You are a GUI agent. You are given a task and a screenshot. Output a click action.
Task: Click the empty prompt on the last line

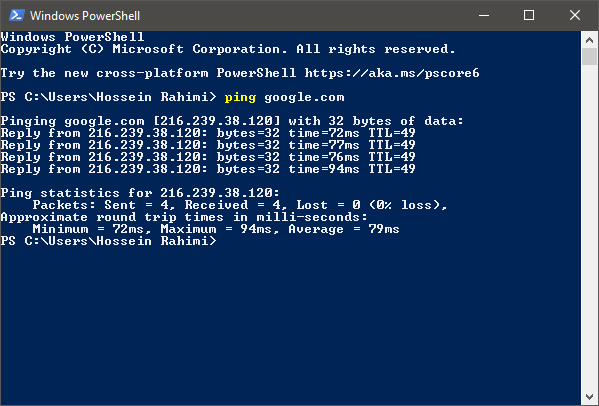tap(108, 241)
